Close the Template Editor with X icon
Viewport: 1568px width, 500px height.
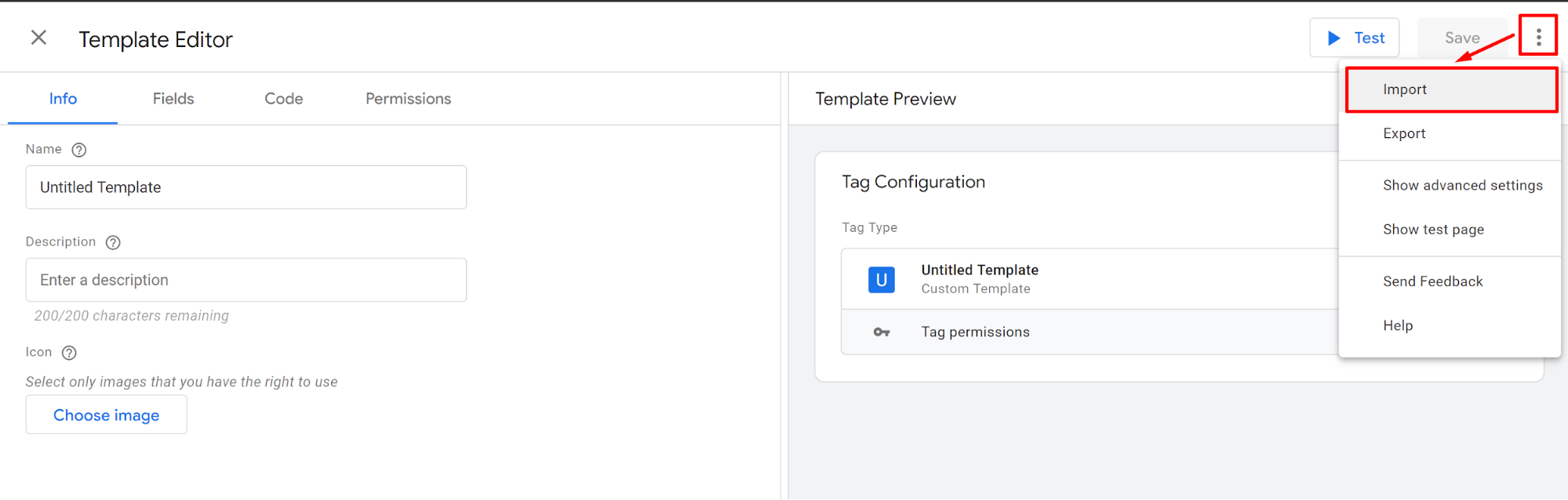click(38, 38)
